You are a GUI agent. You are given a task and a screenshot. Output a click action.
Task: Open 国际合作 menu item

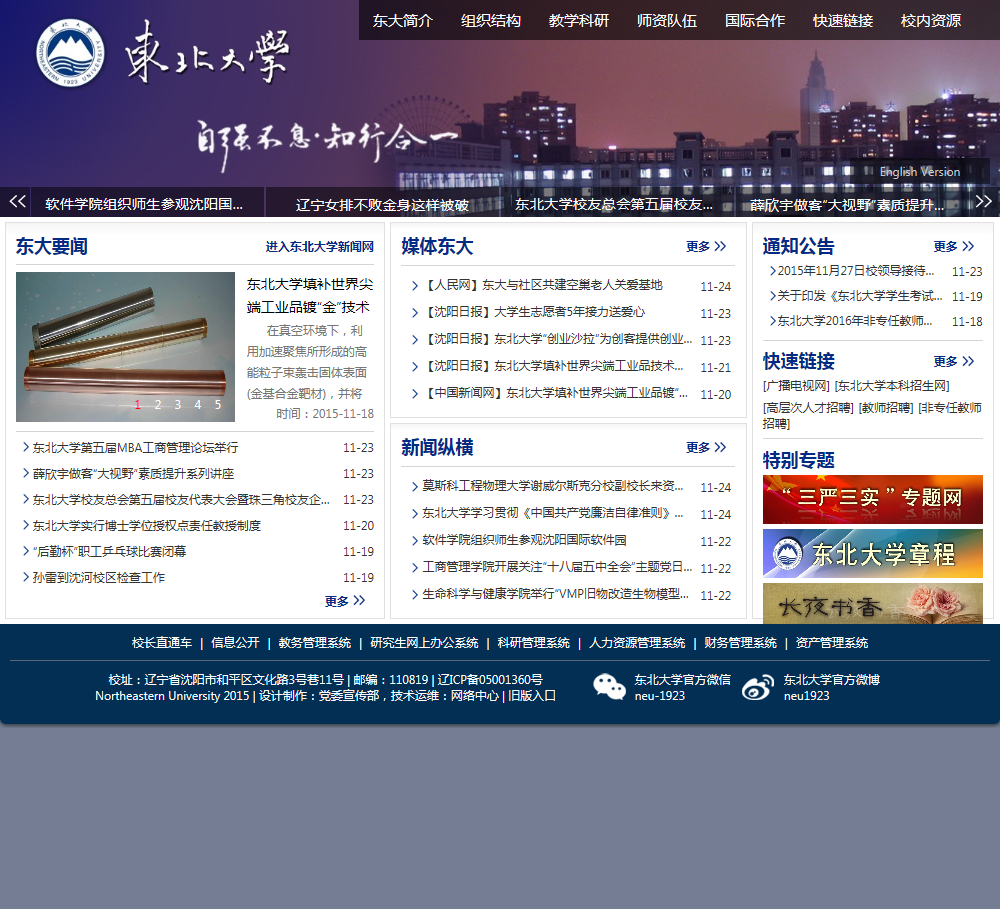[755, 20]
